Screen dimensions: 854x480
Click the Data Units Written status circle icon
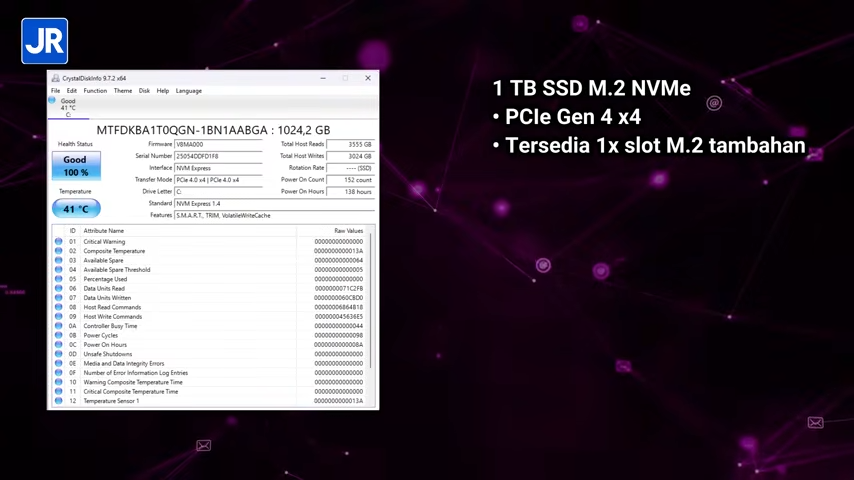[x=58, y=297]
